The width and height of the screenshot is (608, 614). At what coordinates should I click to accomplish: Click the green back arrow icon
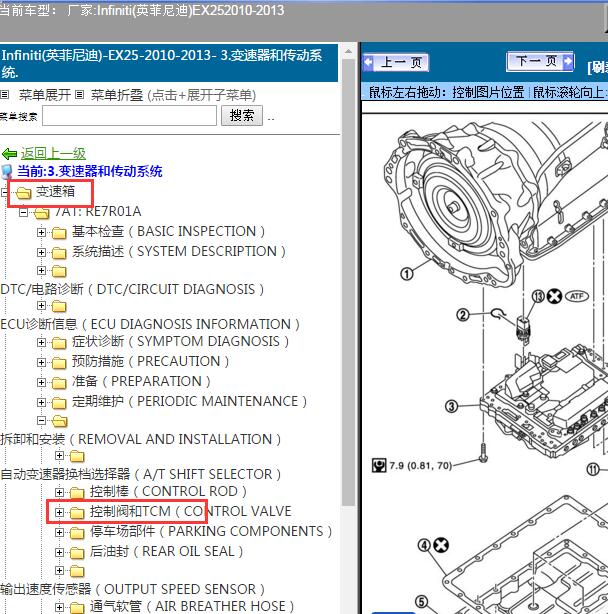click(9, 154)
